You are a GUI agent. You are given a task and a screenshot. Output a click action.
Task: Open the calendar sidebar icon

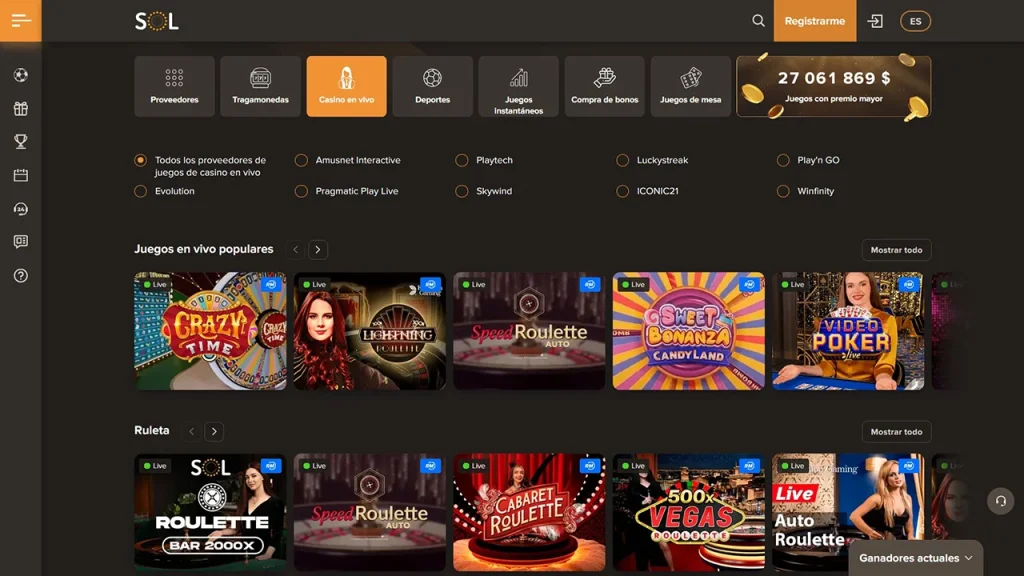tap(21, 175)
